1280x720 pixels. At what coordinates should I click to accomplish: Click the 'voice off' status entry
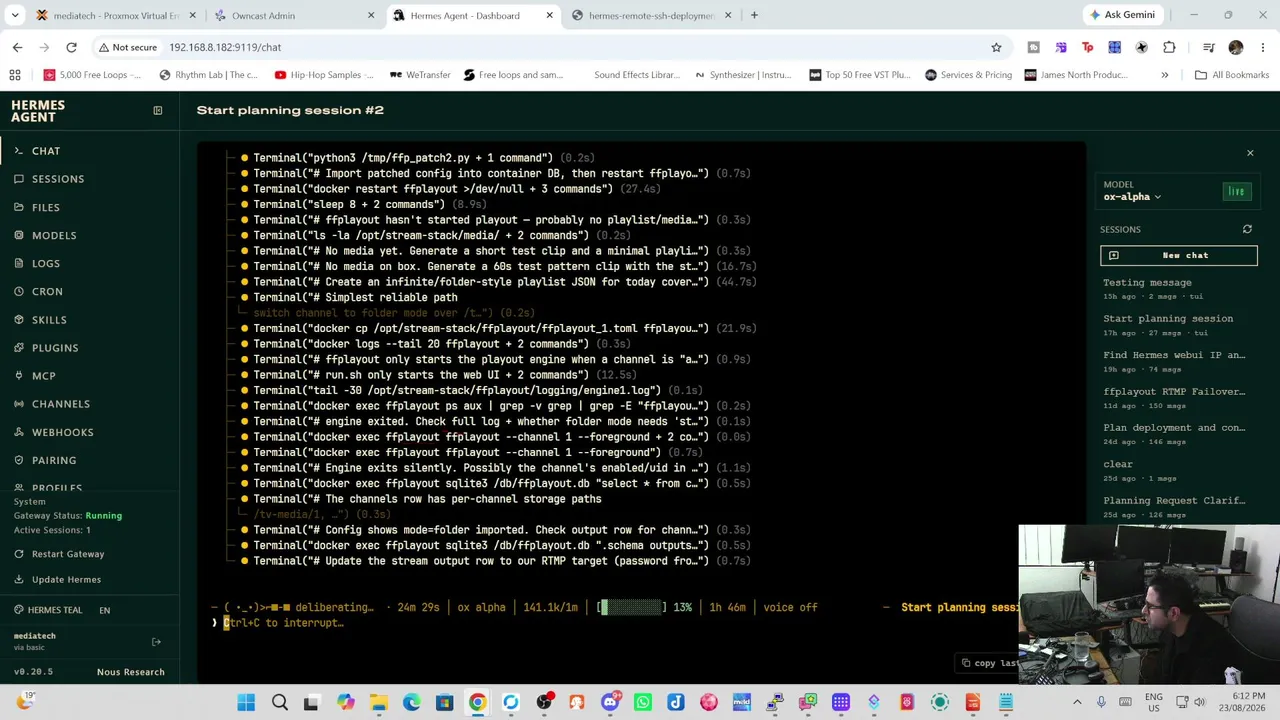pyautogui.click(x=790, y=607)
